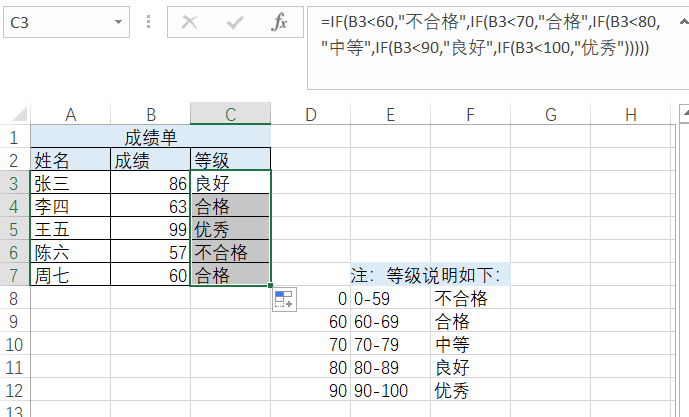This screenshot has width=689, height=417.
Task: Click the Cancel (X) formula icon
Action: click(189, 22)
